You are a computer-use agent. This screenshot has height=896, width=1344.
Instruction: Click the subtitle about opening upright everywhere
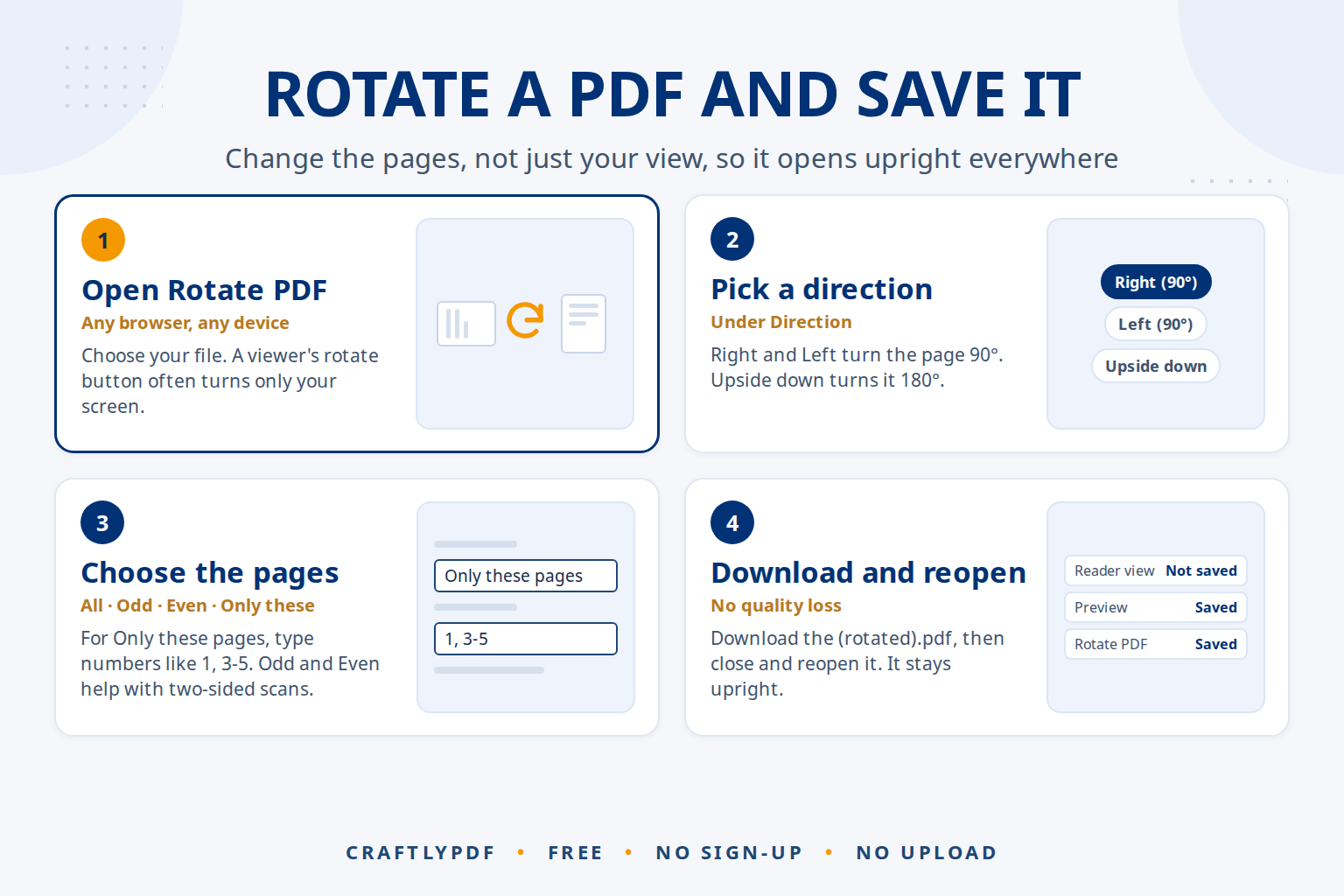672,158
